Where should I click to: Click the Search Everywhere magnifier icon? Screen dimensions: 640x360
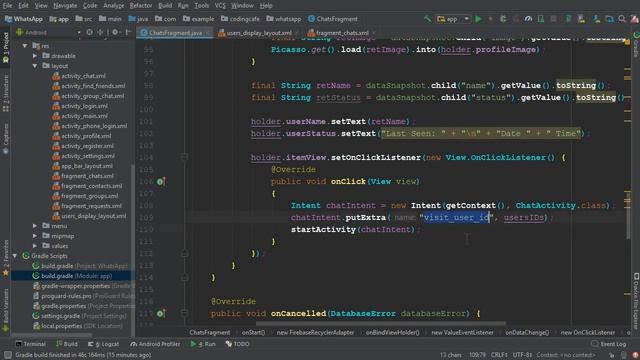click(x=622, y=19)
